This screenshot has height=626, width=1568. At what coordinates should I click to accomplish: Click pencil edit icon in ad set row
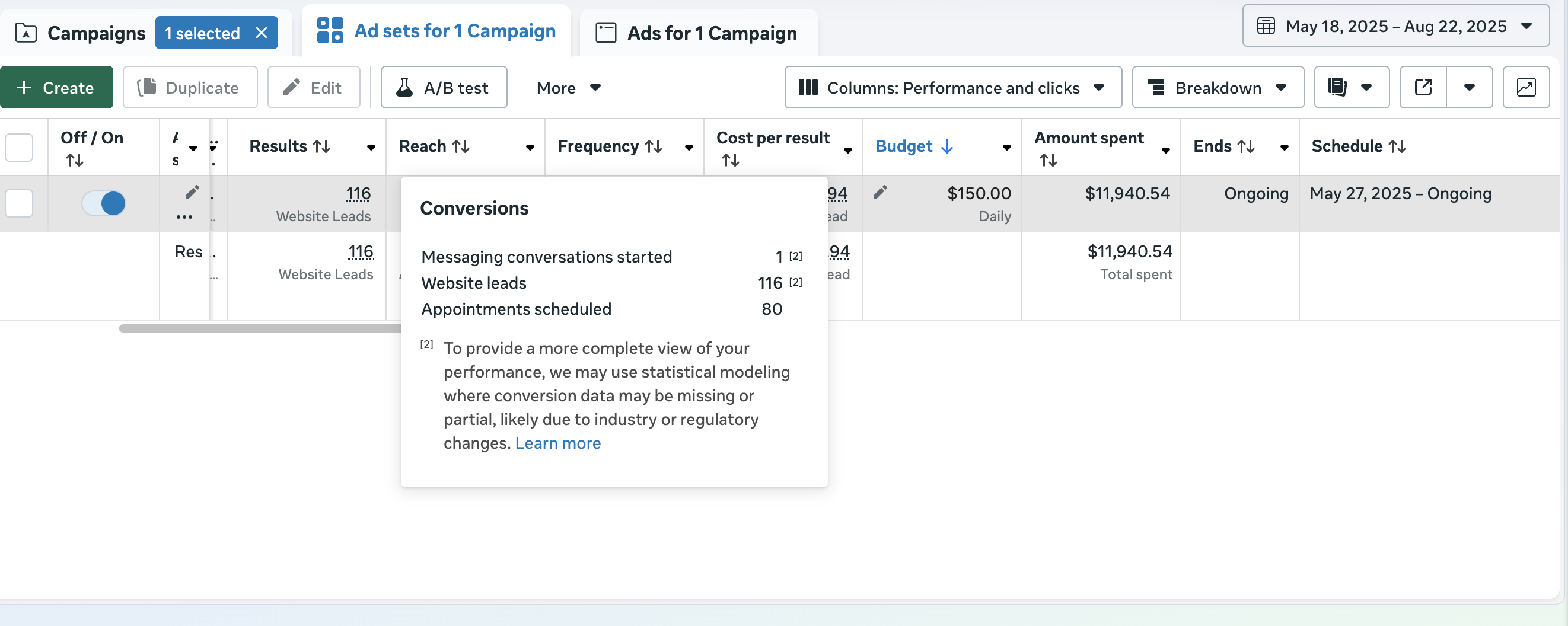pos(192,193)
